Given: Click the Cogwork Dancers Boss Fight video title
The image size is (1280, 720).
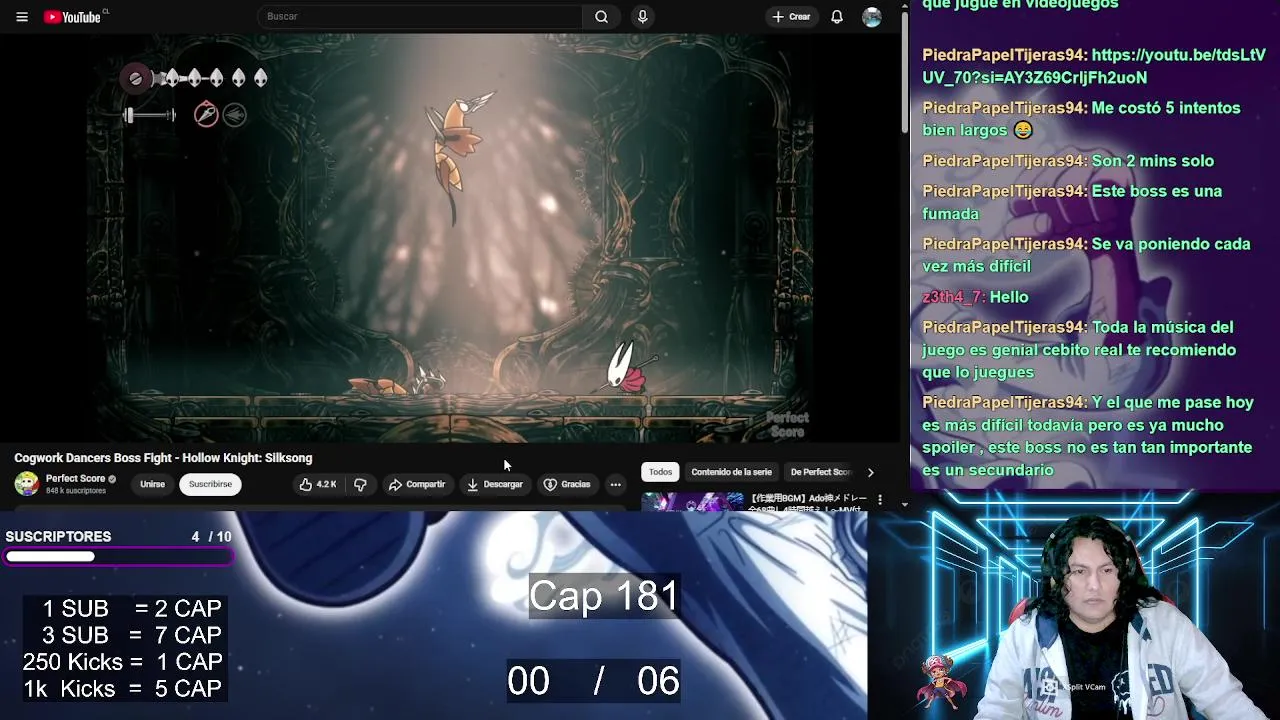Looking at the screenshot, I should click(x=163, y=458).
